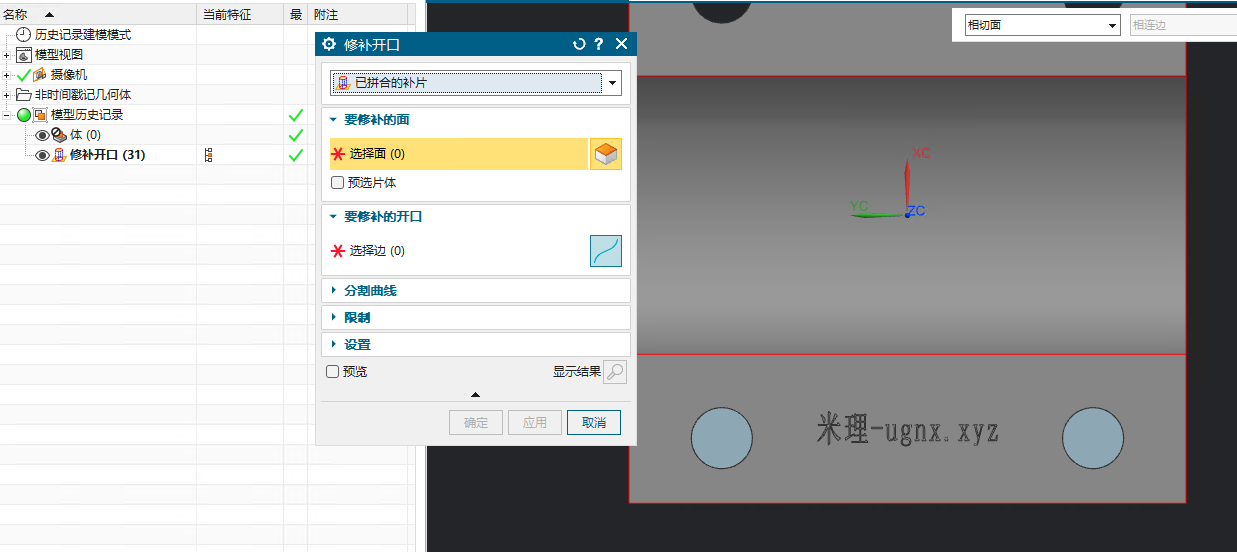Click the dialog settings gear icon
The height and width of the screenshot is (552, 1237).
point(329,44)
